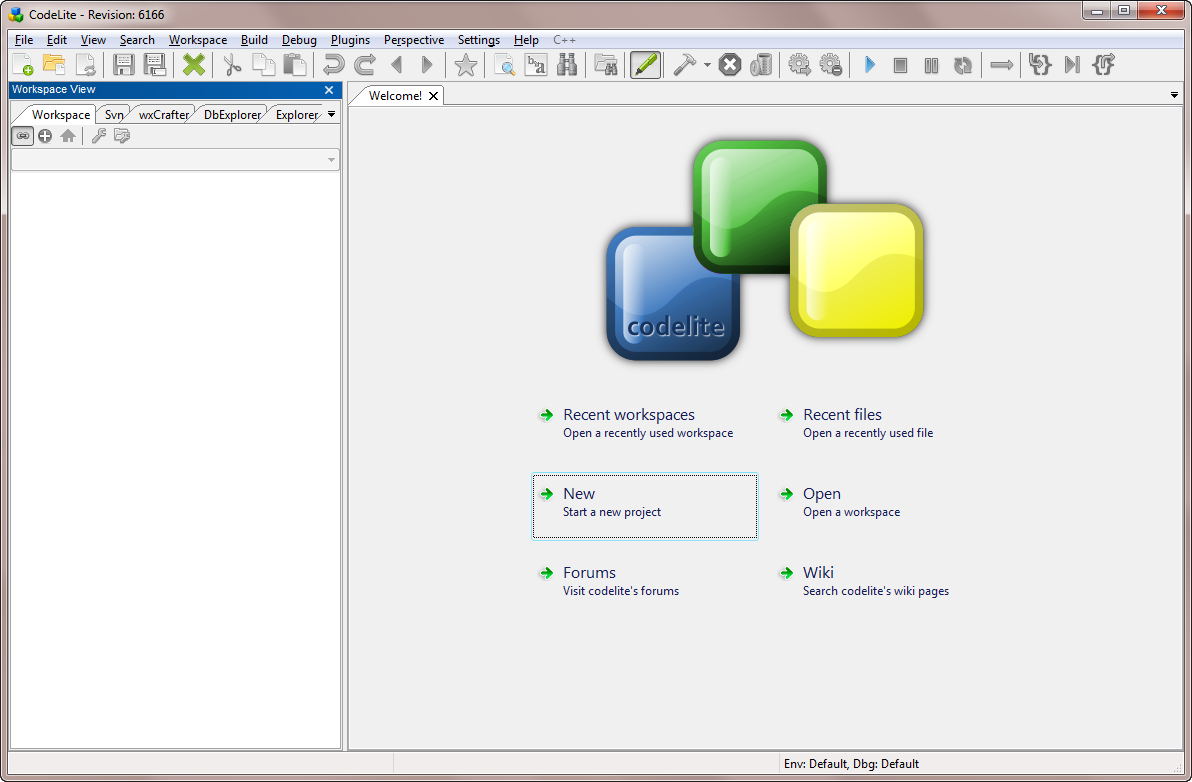Clean the active project
Image resolution: width=1192 pixels, height=782 pixels.
pos(761,65)
